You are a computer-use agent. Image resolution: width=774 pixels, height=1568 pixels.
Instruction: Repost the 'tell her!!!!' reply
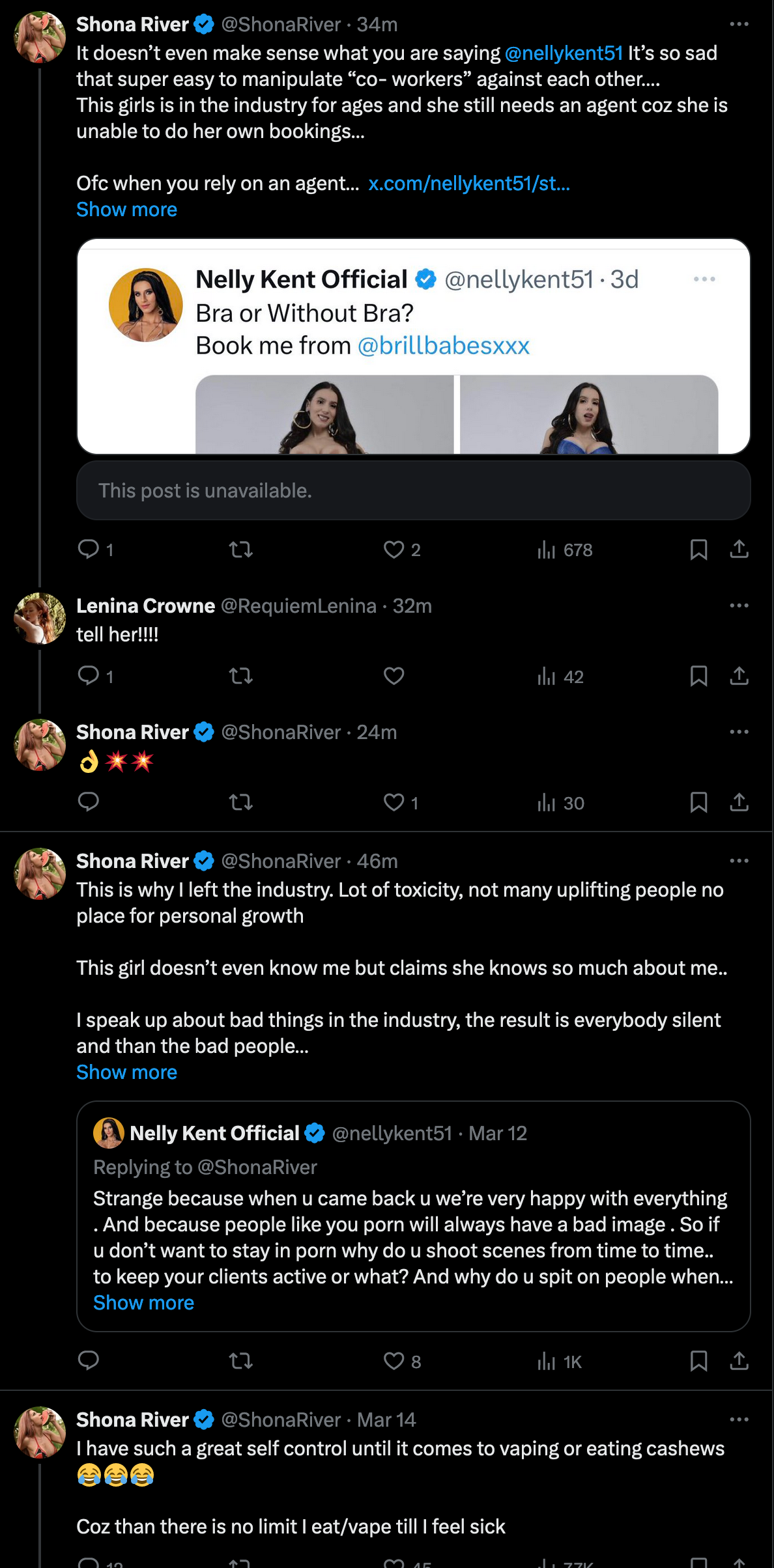[241, 677]
